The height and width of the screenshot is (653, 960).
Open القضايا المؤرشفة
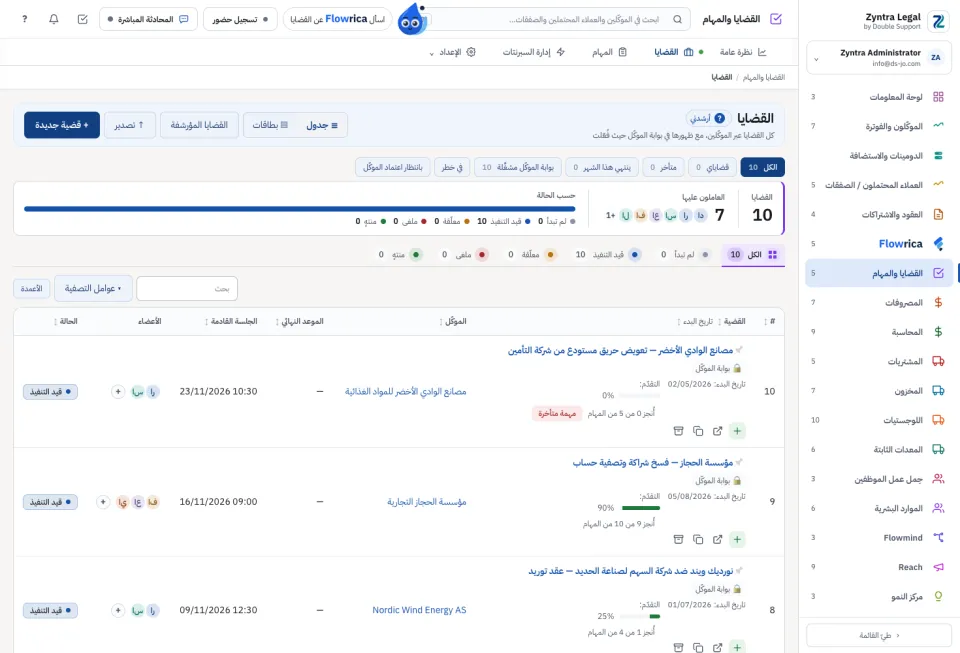pyautogui.click(x=199, y=125)
